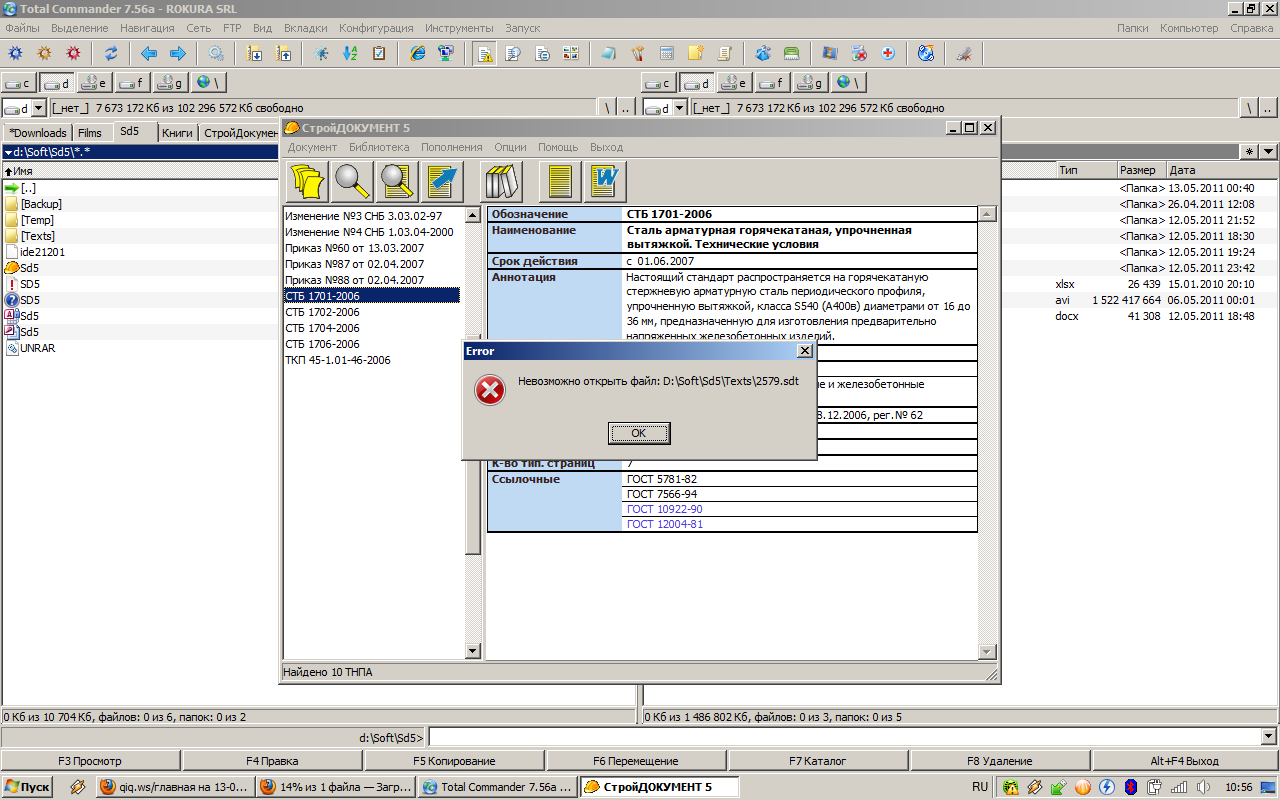This screenshot has width=1280, height=800.
Task: Select drive g button in right panel
Action: [x=810, y=83]
